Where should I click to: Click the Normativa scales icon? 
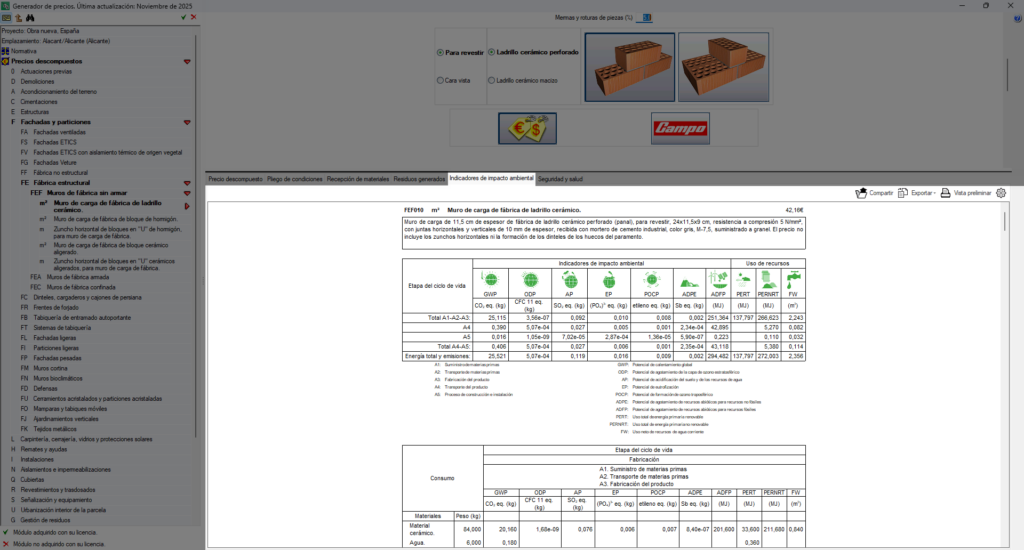pos(5,51)
